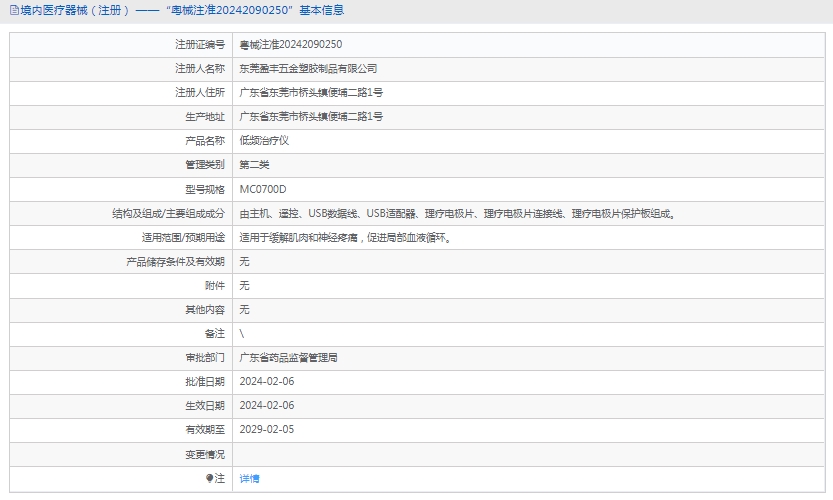
Task: Select the date value in 生效日期 row
Action: [x=267, y=405]
